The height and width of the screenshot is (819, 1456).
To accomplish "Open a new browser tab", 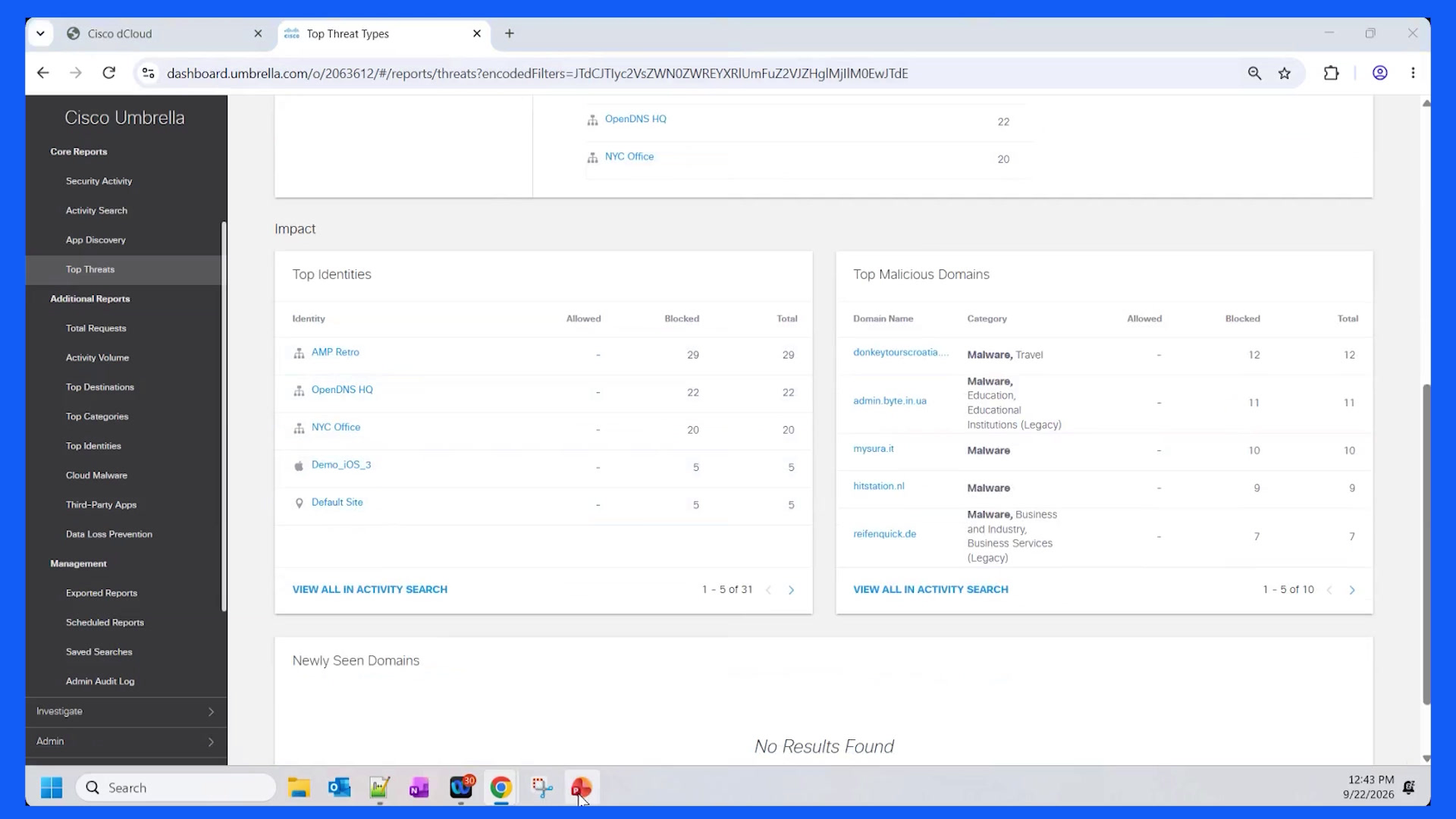I will (510, 33).
